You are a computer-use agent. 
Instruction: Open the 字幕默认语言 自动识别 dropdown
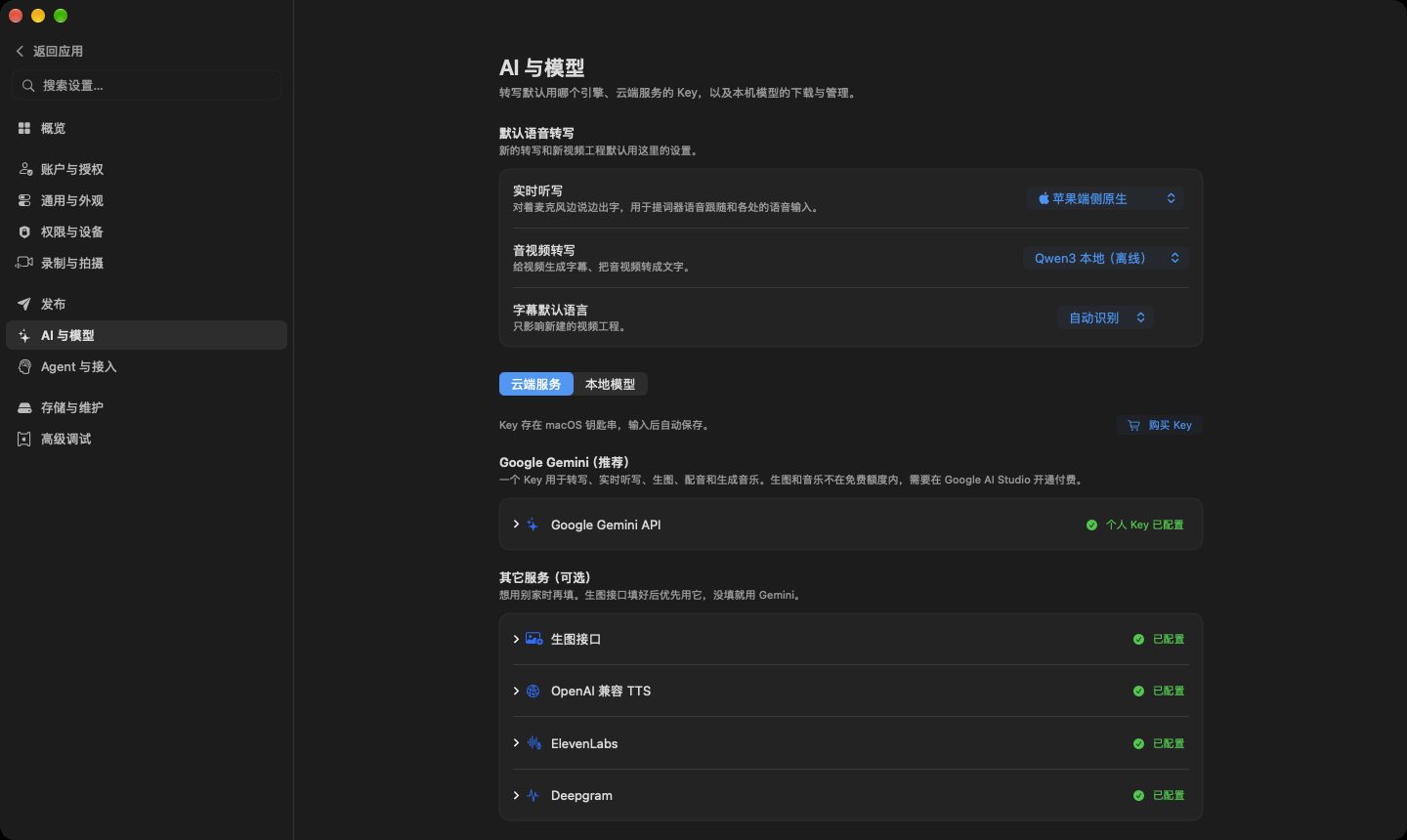coord(1106,317)
